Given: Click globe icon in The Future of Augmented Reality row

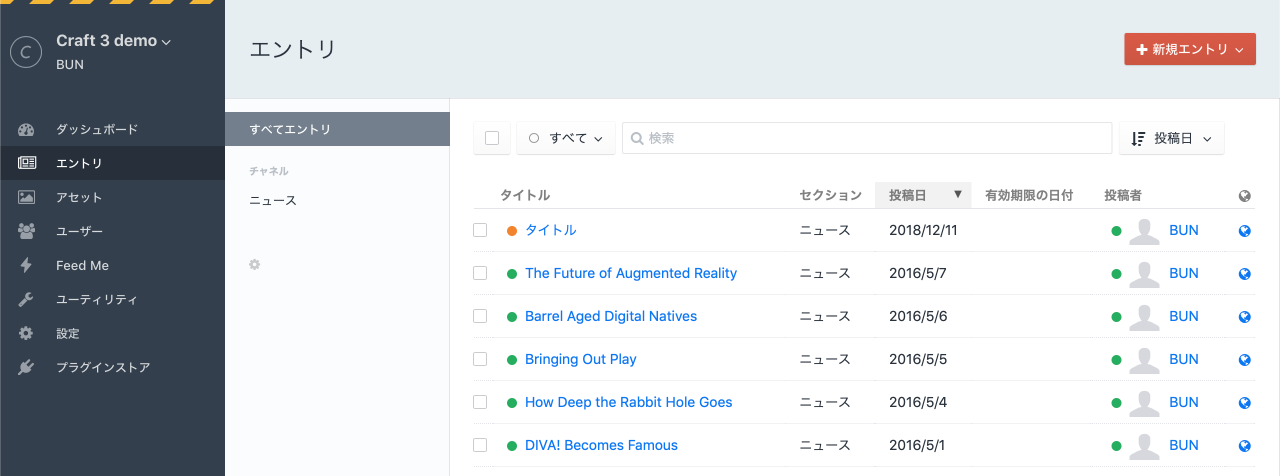Looking at the screenshot, I should [1244, 274].
